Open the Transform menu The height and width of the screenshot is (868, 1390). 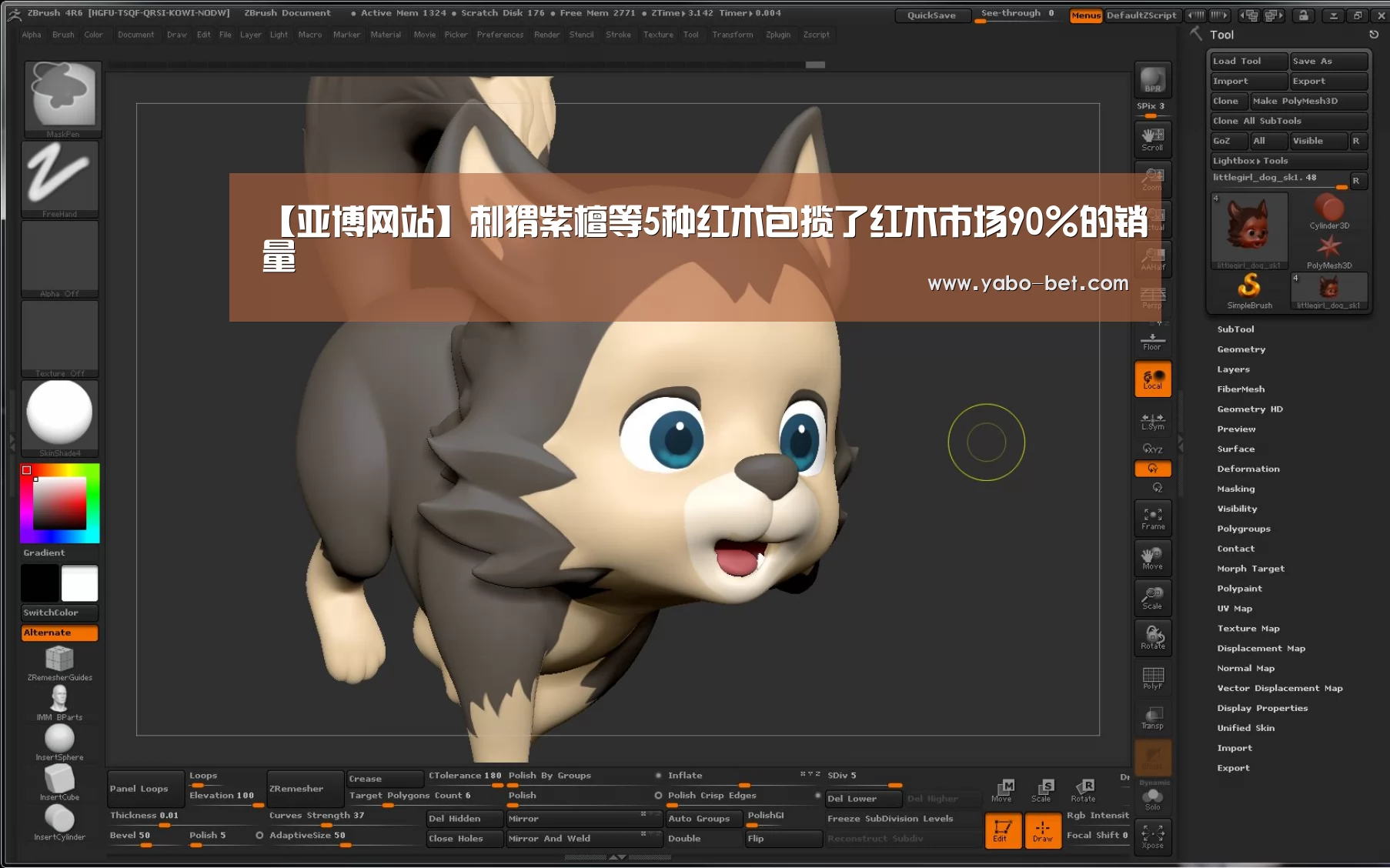click(x=733, y=35)
